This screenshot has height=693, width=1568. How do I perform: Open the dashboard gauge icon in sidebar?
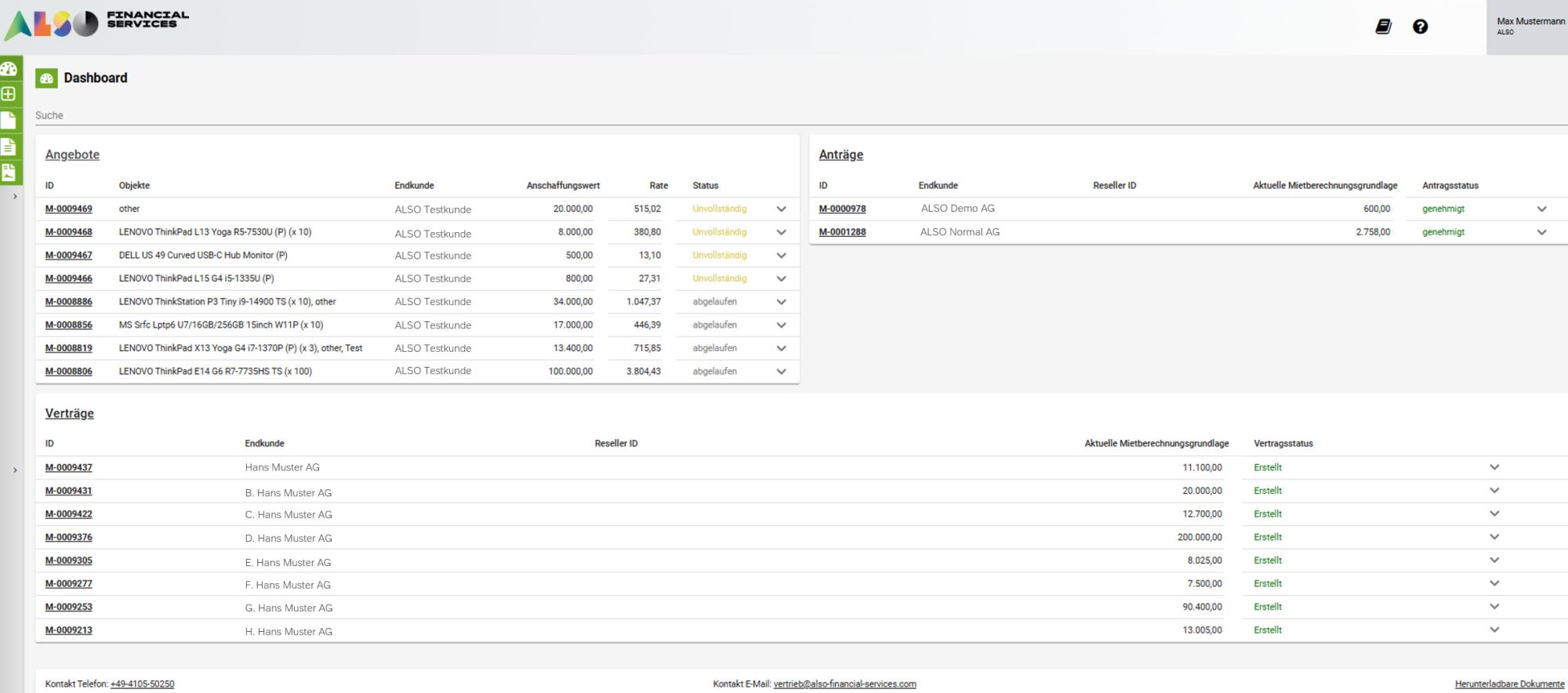[9, 68]
